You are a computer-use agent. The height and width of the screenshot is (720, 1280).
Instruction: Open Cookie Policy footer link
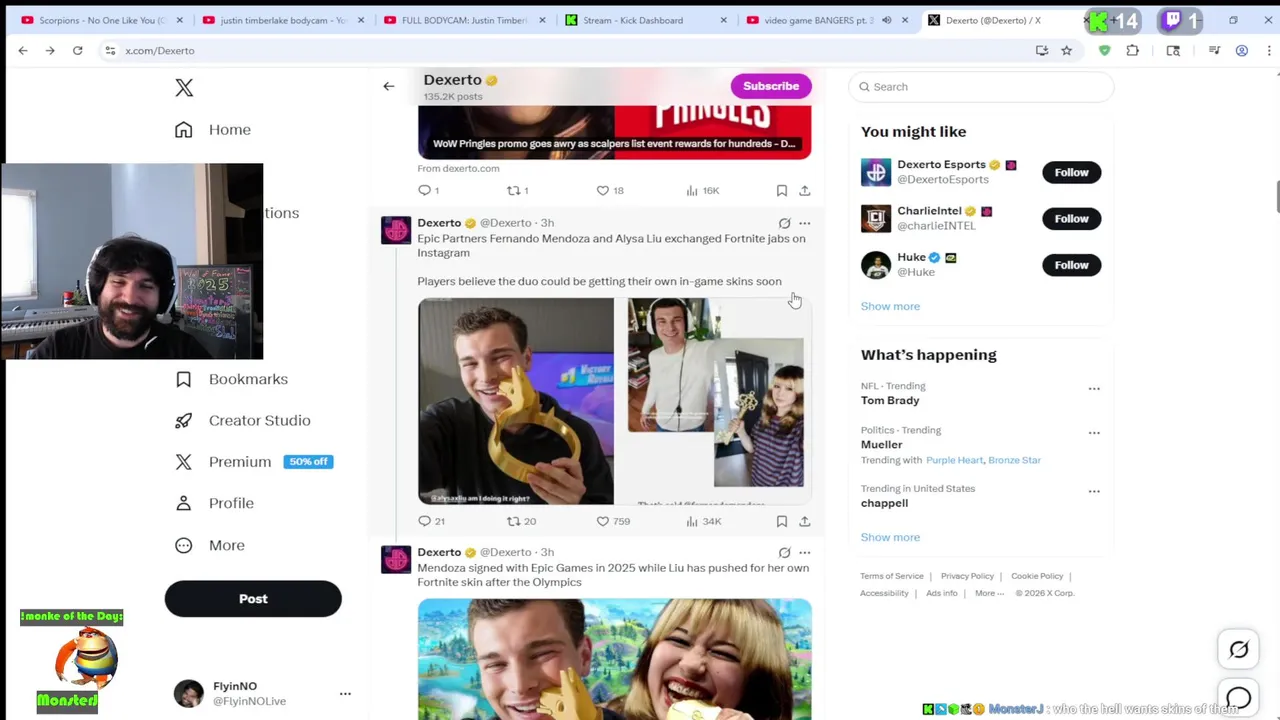tap(1037, 576)
